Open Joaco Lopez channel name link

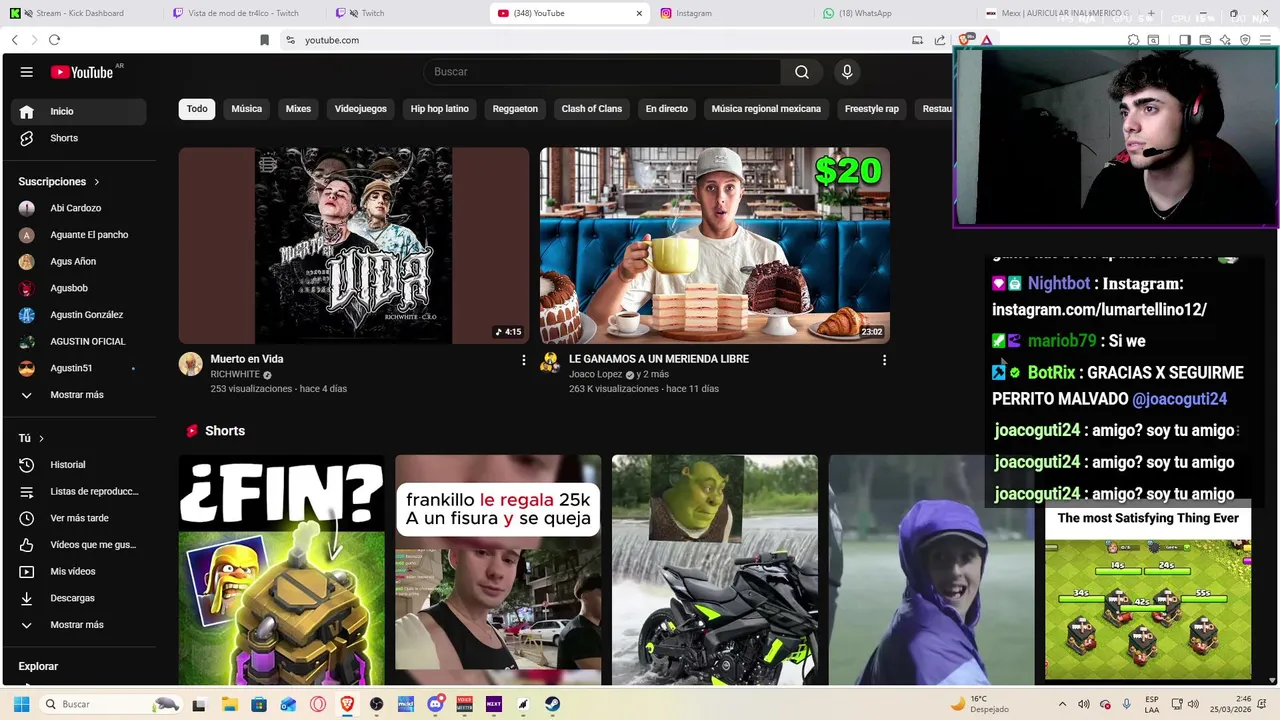coord(595,374)
